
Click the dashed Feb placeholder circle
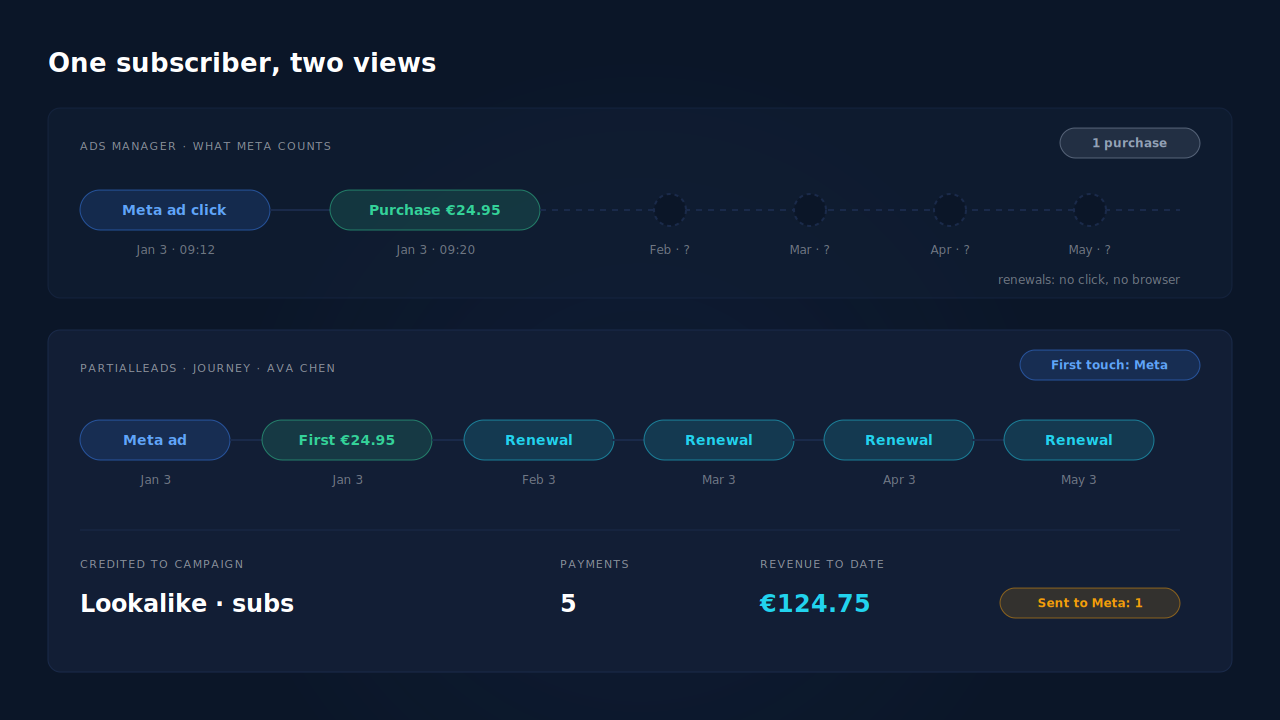pos(670,210)
